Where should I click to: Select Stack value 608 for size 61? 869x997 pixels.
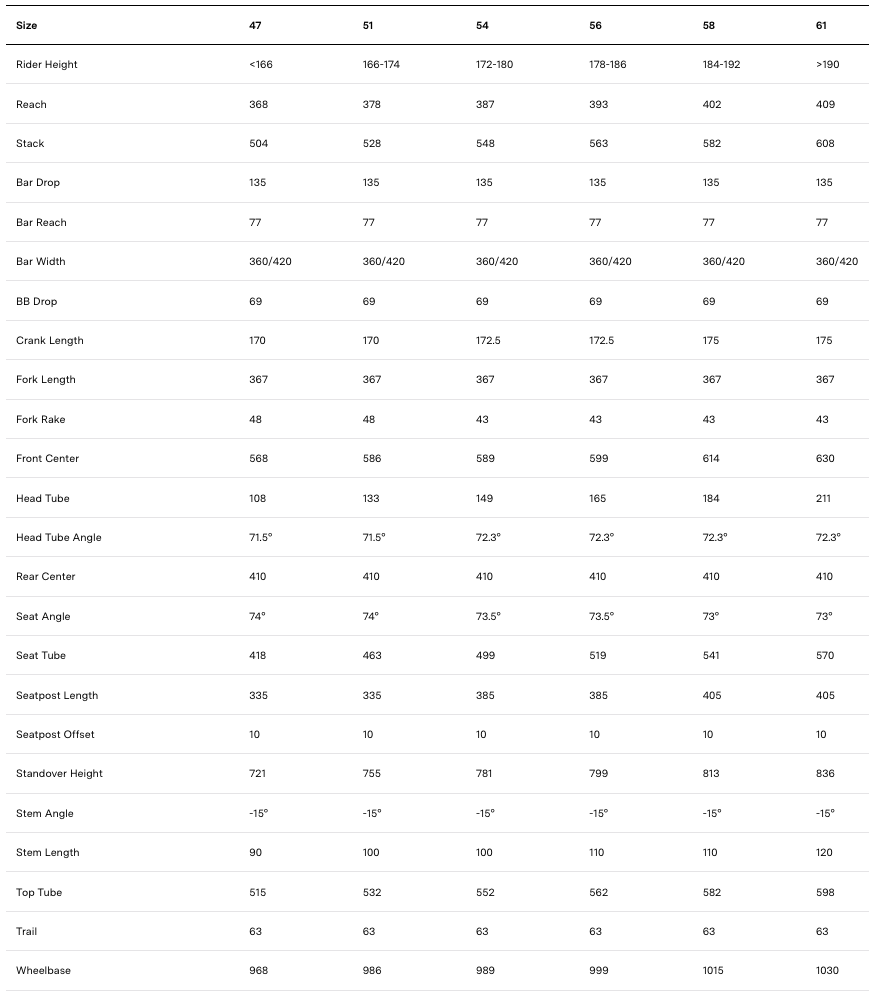825,144
